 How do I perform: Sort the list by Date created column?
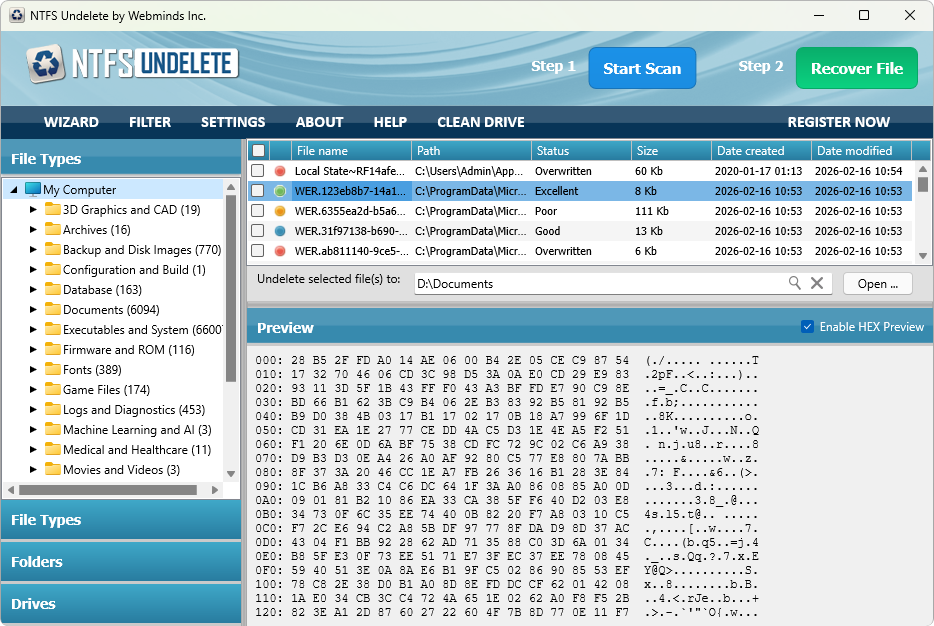point(761,151)
